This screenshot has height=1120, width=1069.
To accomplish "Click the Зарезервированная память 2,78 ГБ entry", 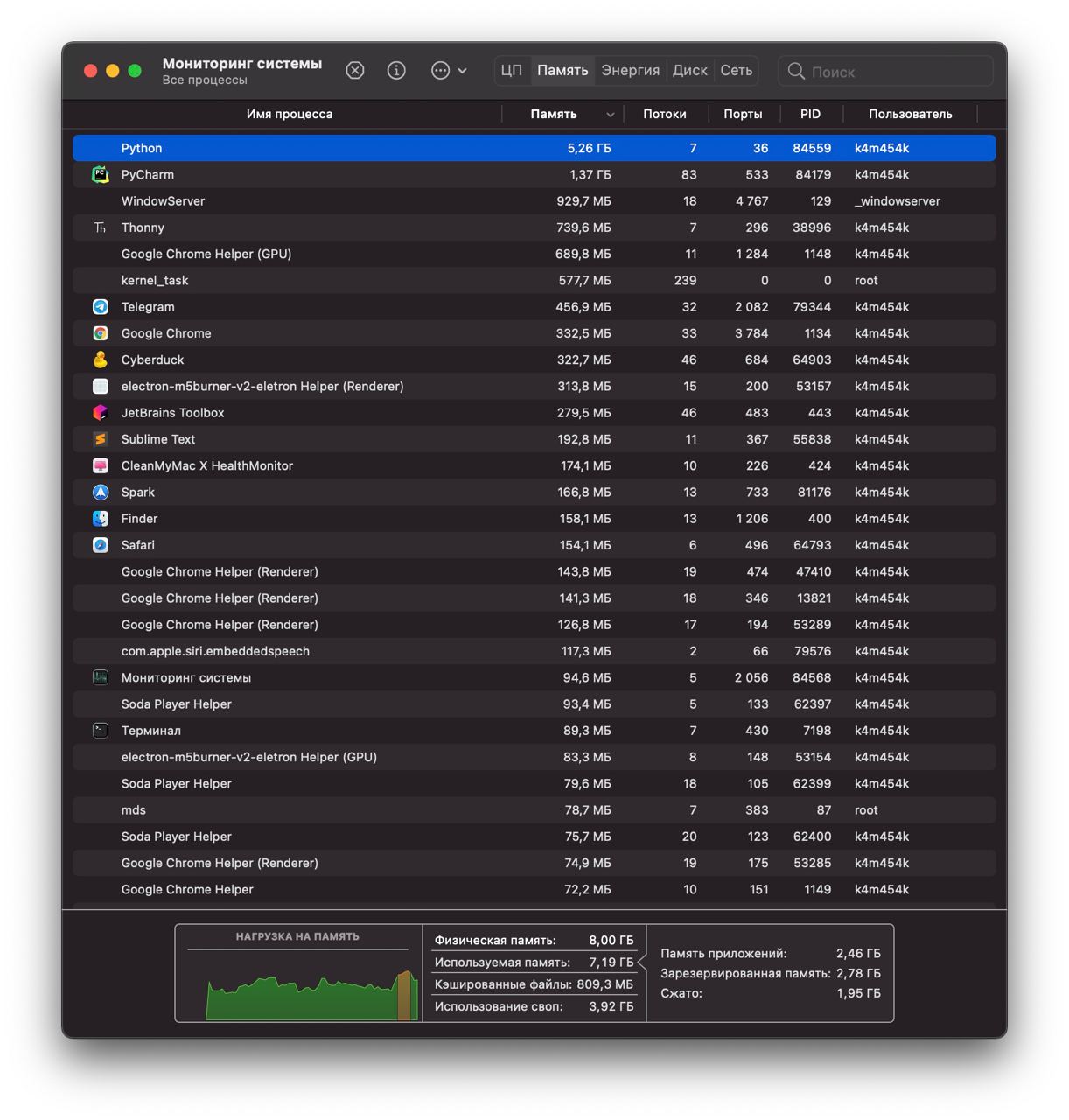I will (771, 973).
